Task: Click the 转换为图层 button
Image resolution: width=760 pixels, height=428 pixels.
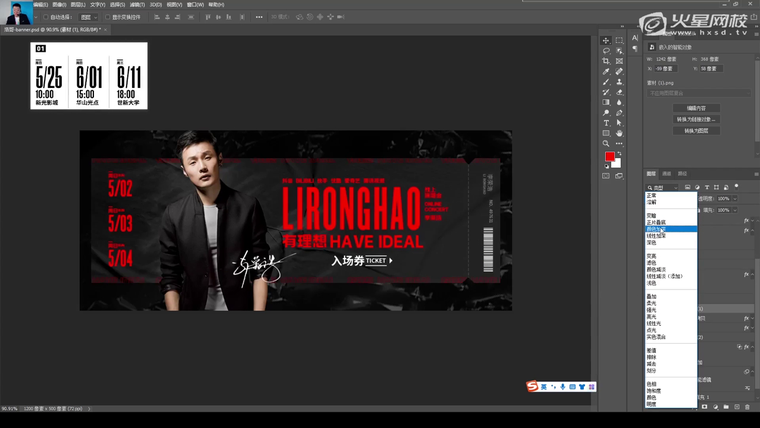Action: coord(696,130)
